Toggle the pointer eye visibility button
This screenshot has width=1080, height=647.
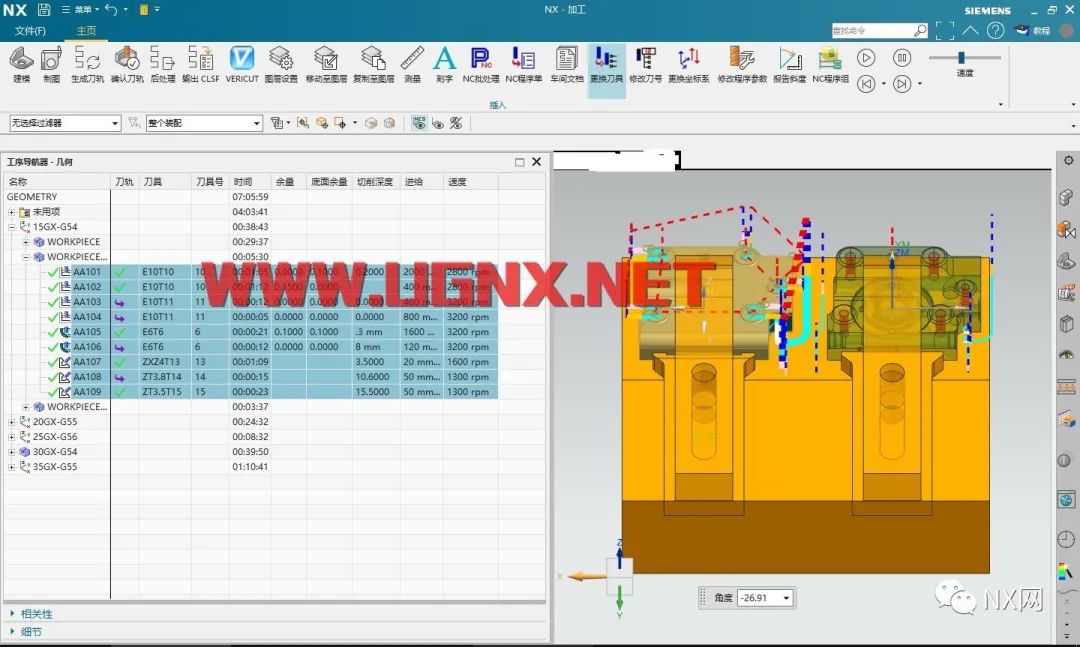437,123
